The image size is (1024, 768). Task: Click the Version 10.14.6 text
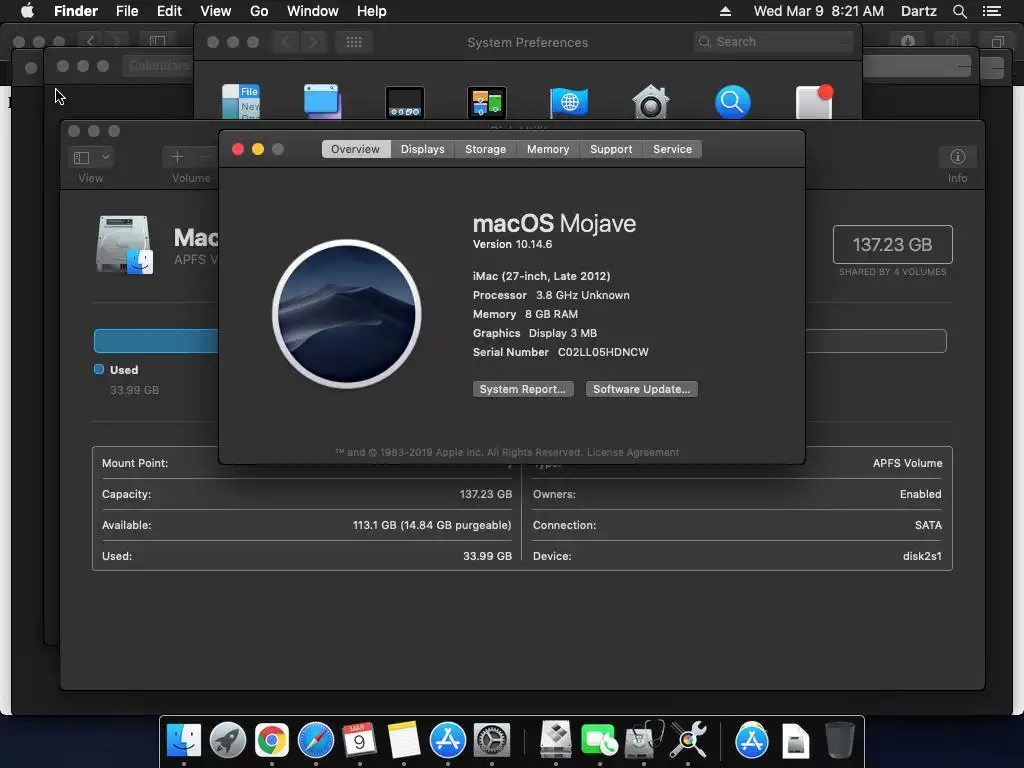pyautogui.click(x=513, y=244)
